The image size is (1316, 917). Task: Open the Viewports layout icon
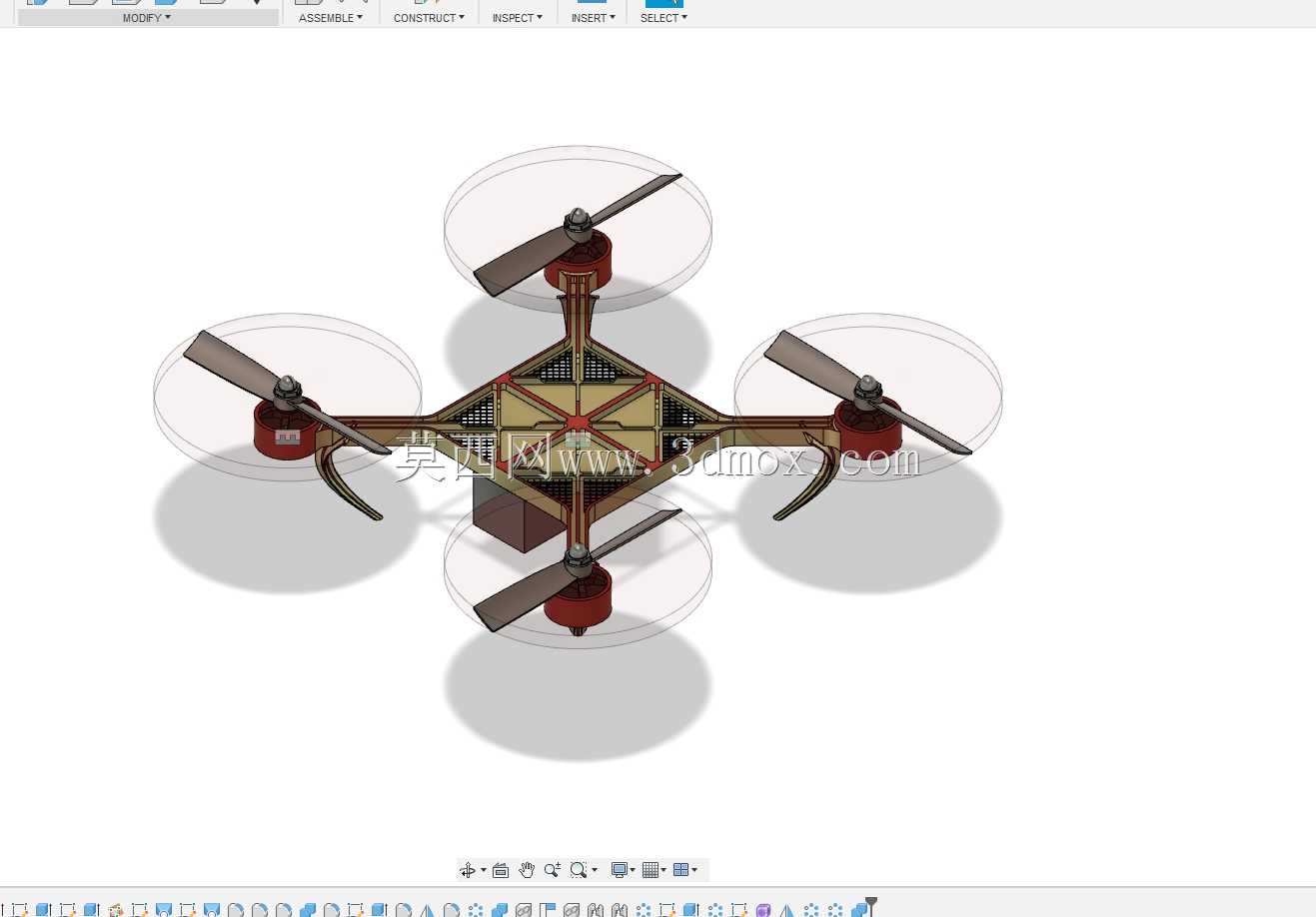coord(681,870)
